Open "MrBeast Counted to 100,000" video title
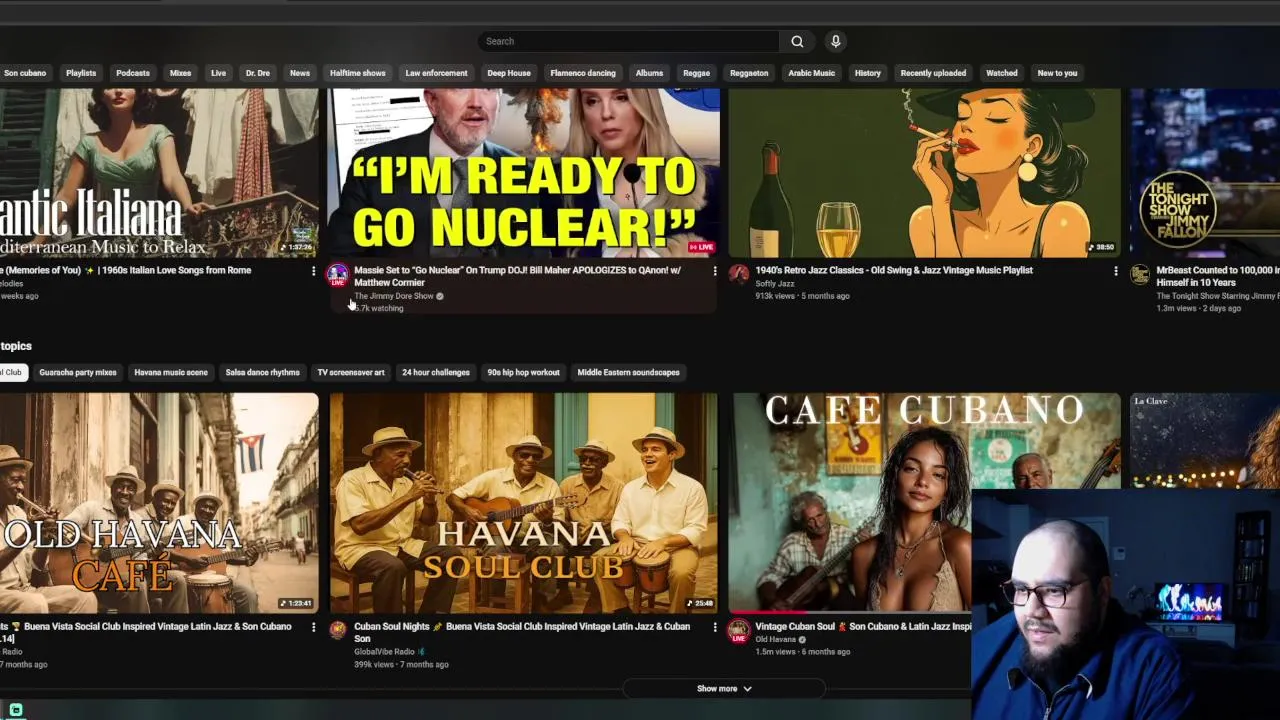 tap(1218, 276)
